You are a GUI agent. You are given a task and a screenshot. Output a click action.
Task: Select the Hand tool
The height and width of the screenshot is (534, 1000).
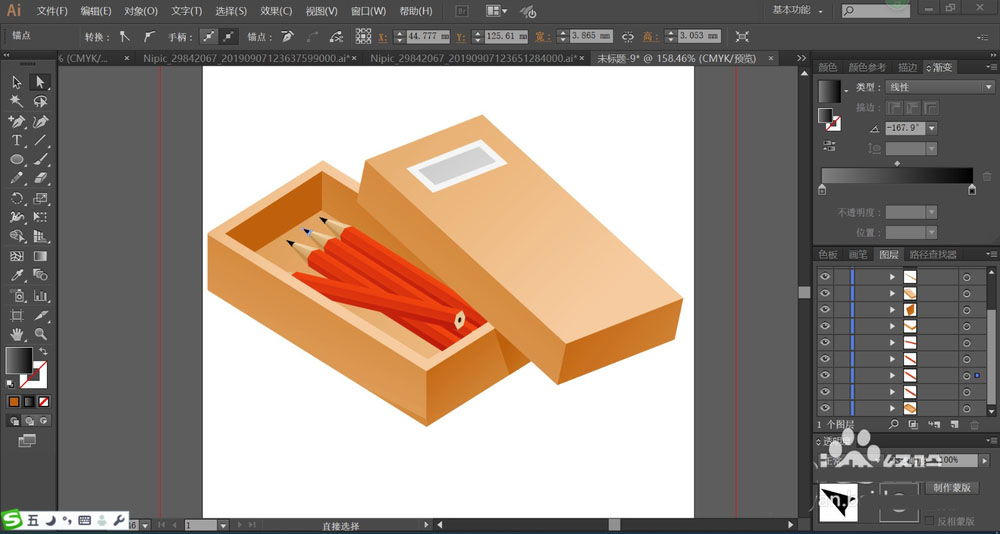pos(17,334)
